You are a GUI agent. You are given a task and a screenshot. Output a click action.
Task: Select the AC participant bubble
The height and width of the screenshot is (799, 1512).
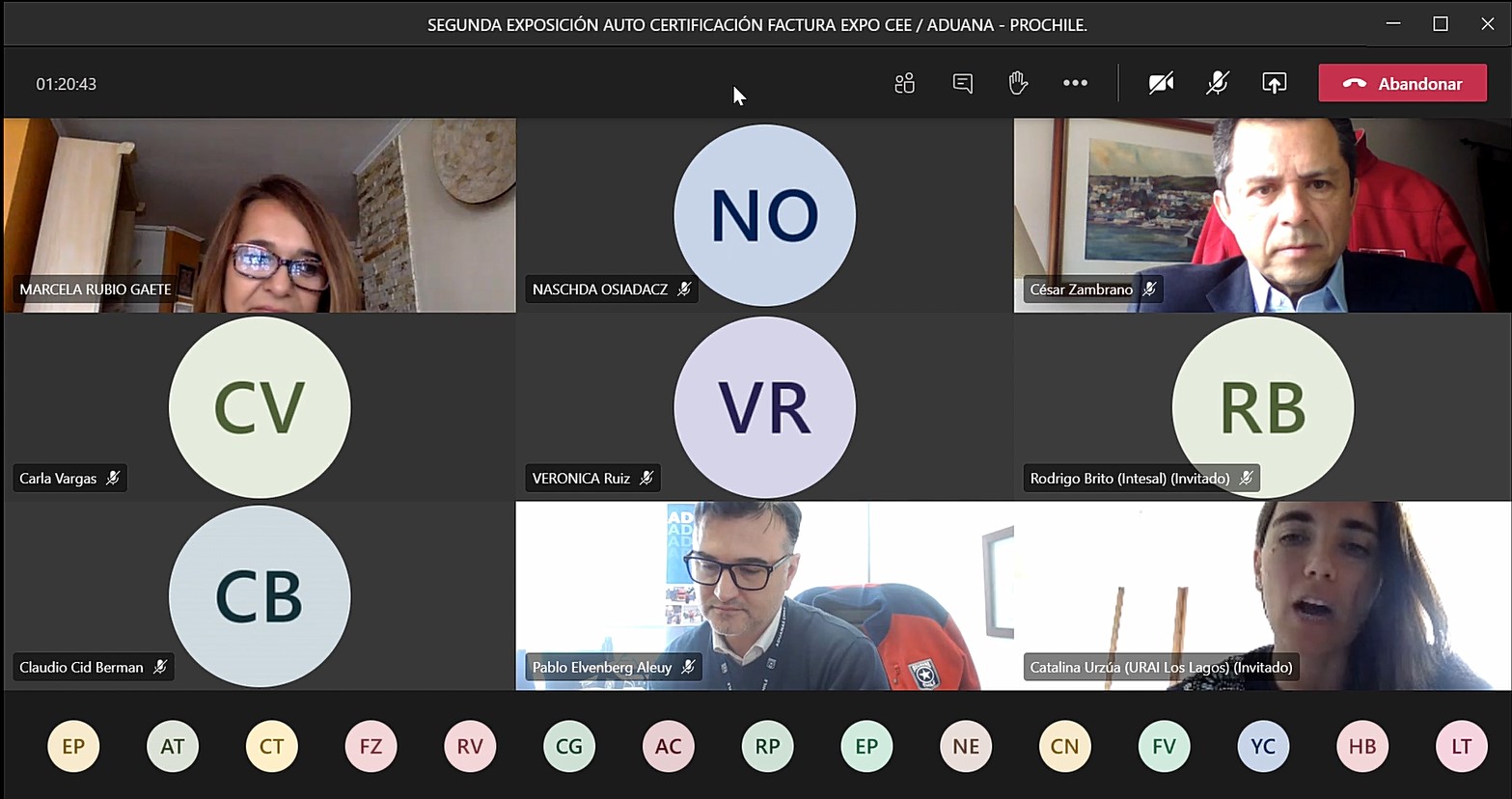(669, 746)
